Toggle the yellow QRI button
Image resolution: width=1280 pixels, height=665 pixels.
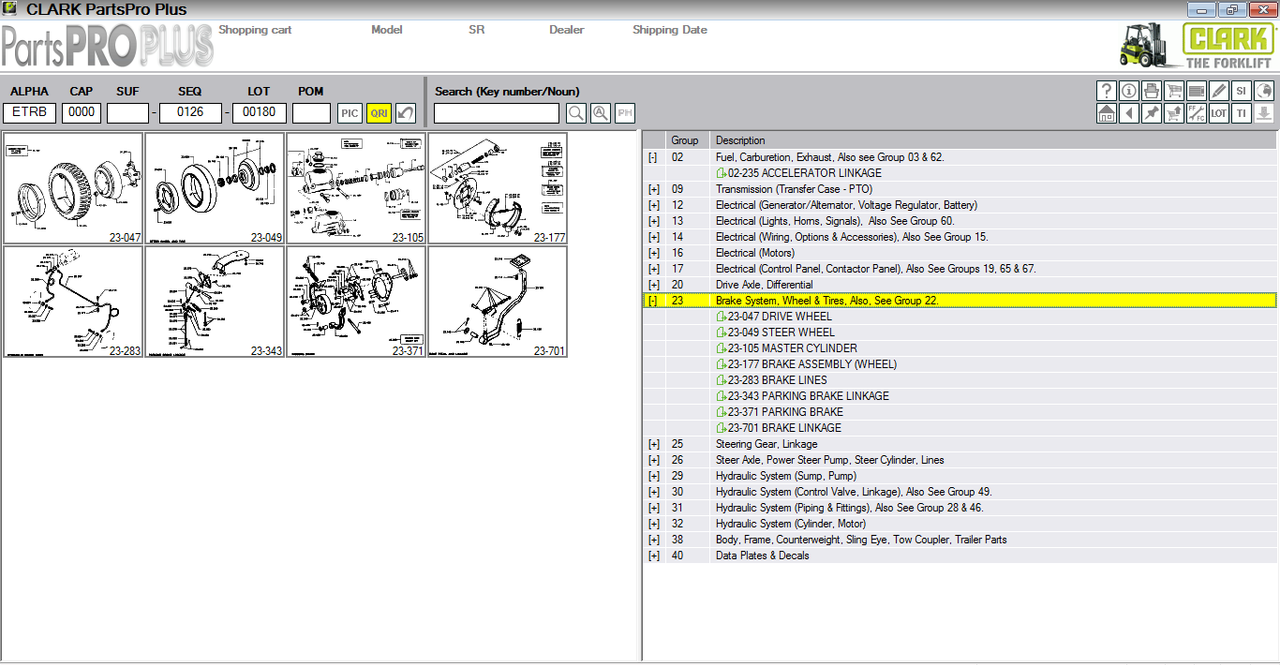[379, 113]
